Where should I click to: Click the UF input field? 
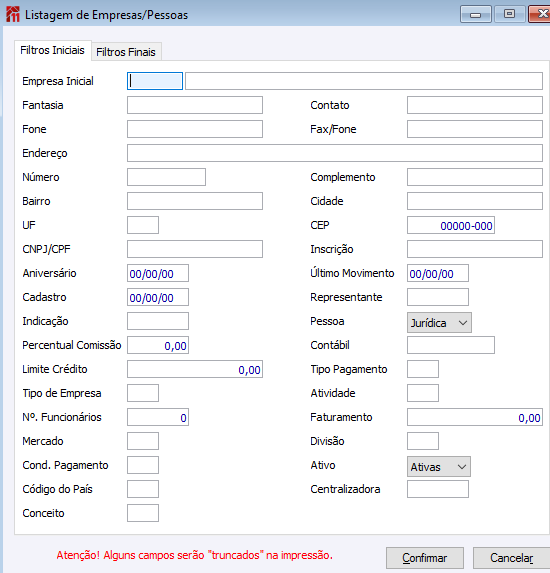pyautogui.click(x=143, y=225)
